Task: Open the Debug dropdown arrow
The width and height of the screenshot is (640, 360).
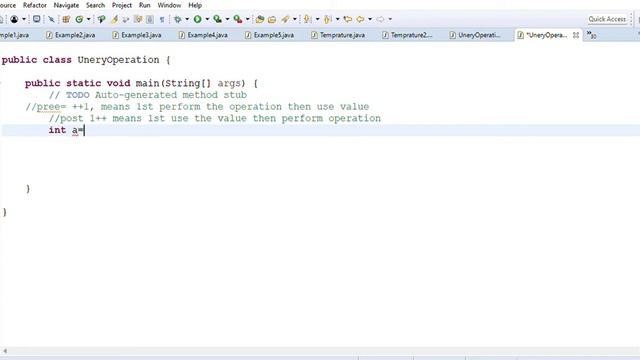Action: (187, 19)
